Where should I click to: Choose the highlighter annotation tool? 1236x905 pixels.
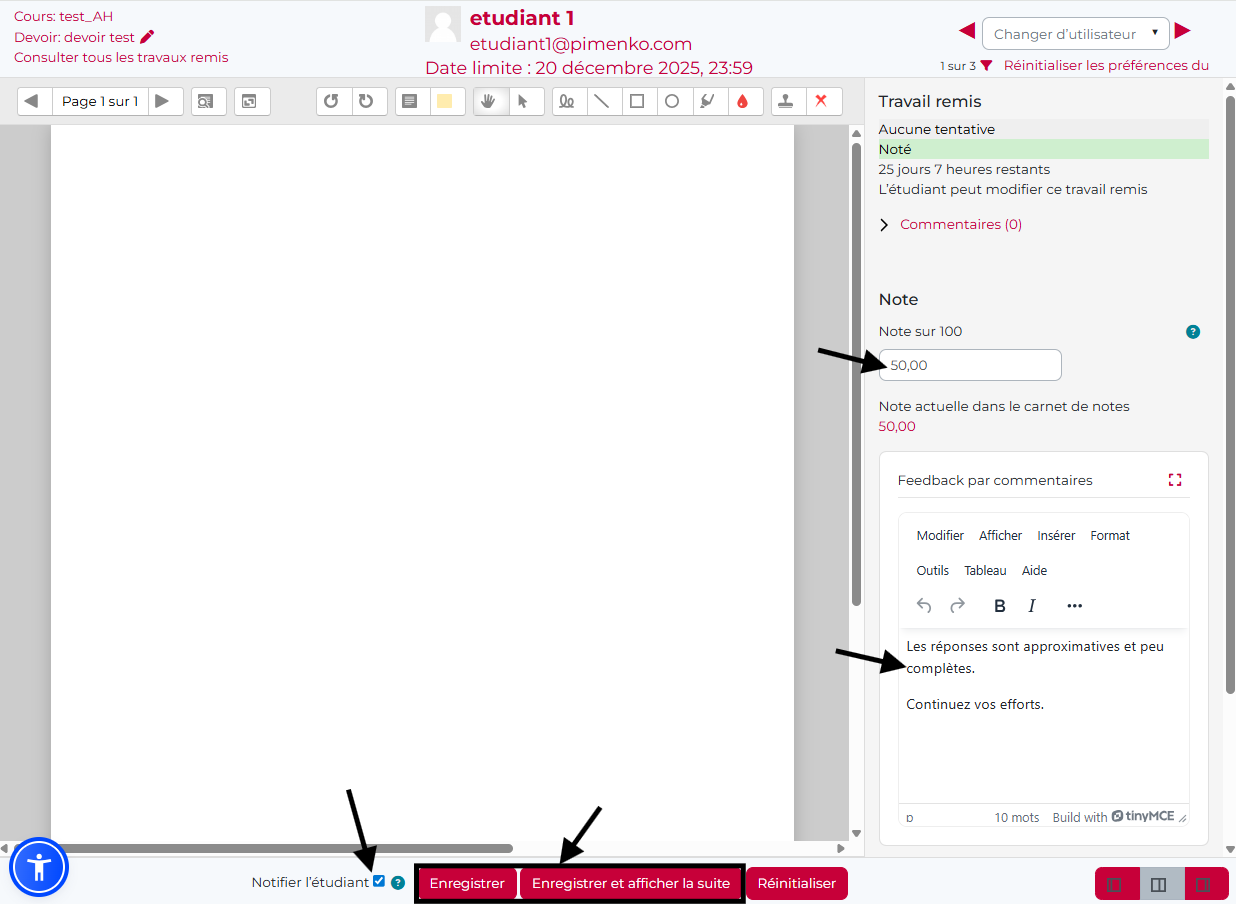point(707,101)
